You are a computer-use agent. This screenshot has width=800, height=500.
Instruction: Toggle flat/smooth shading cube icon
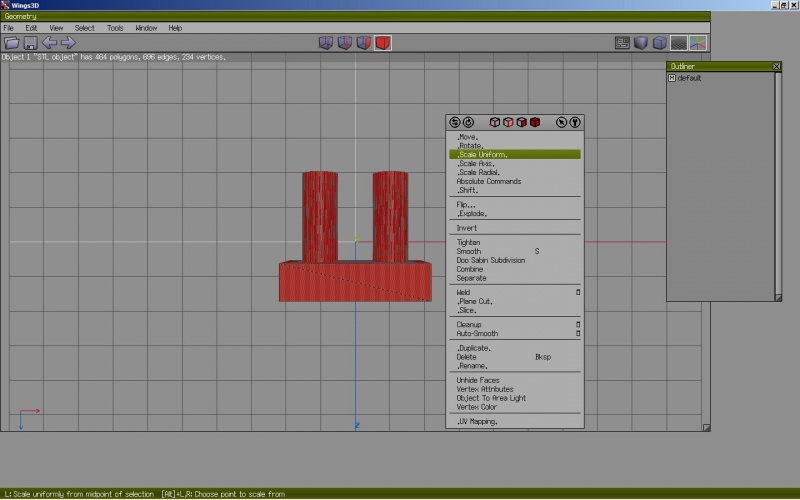click(x=641, y=43)
